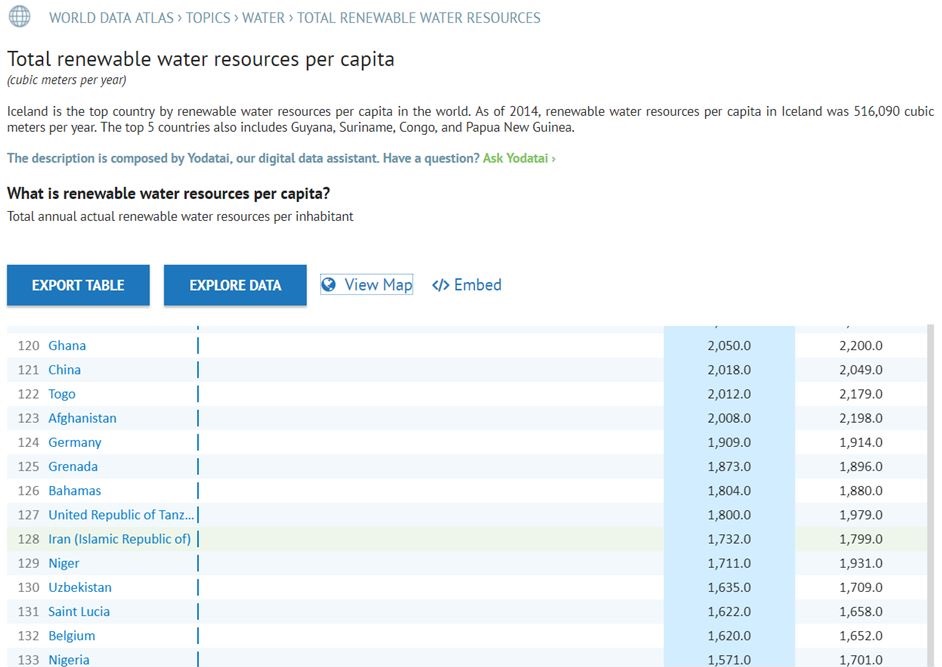
Task: Click the table's vertical scrollbar
Action: (931, 496)
